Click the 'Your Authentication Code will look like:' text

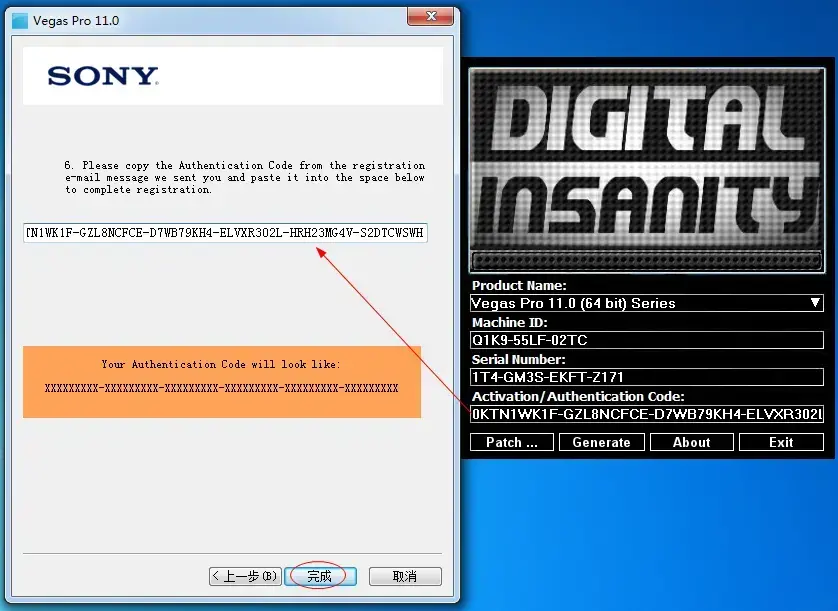pos(221,365)
